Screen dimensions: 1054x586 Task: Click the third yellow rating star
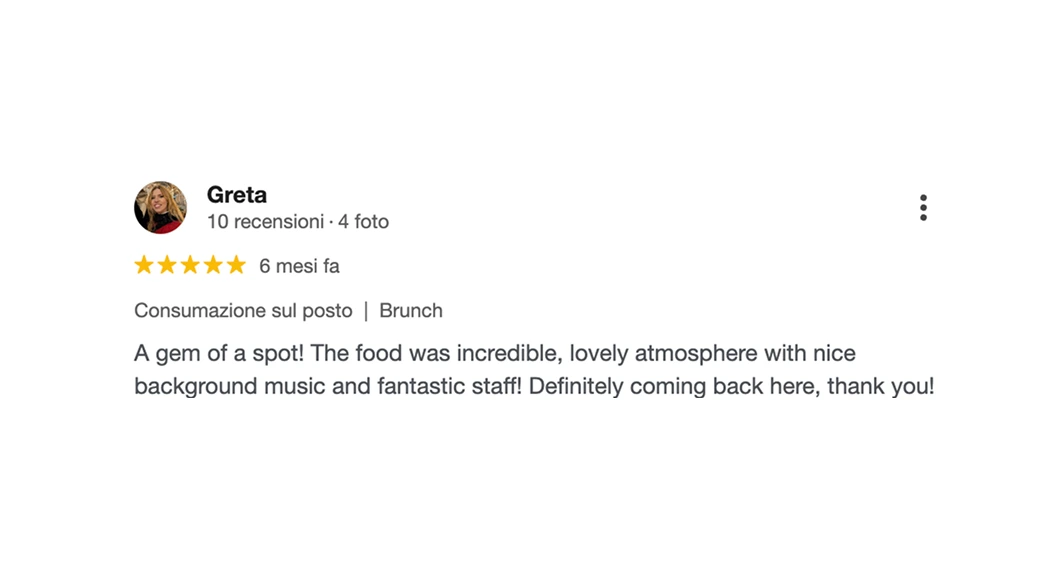coord(190,265)
